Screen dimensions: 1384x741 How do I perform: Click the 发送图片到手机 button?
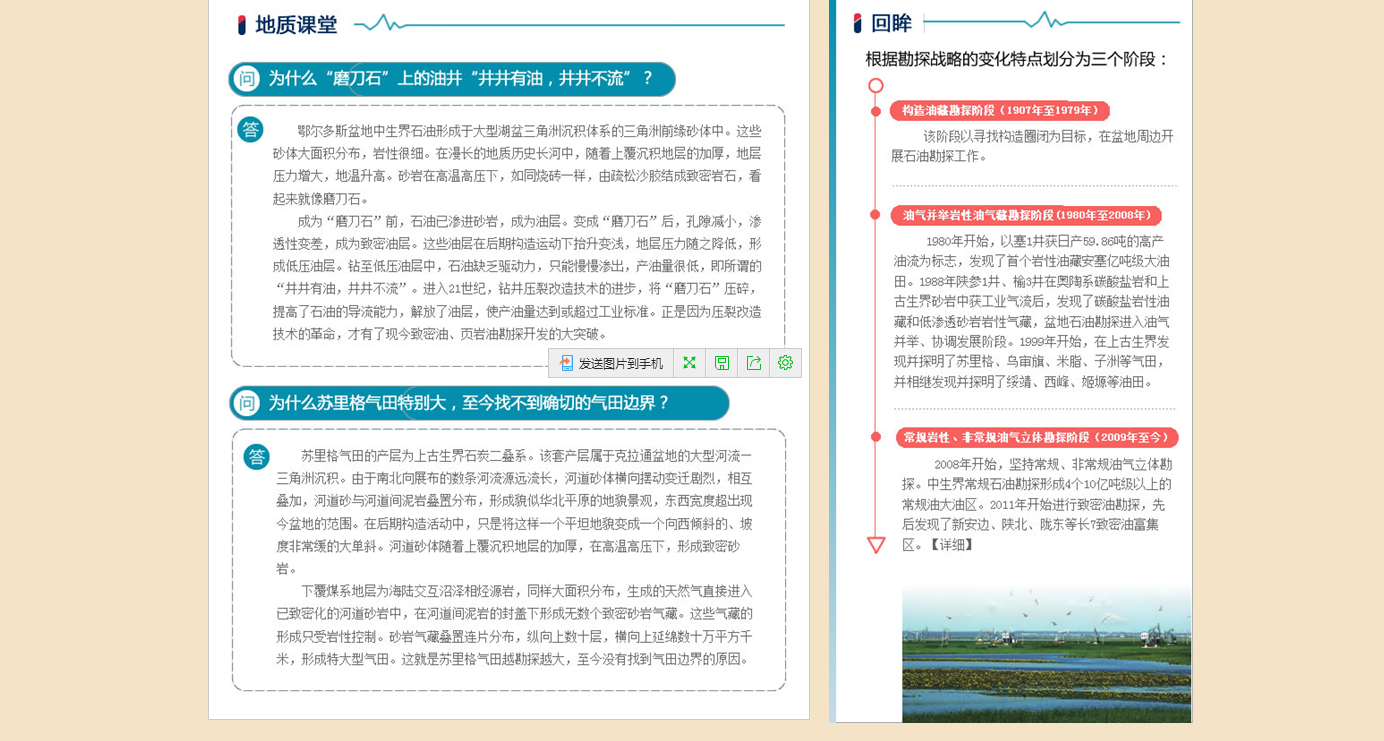point(611,363)
